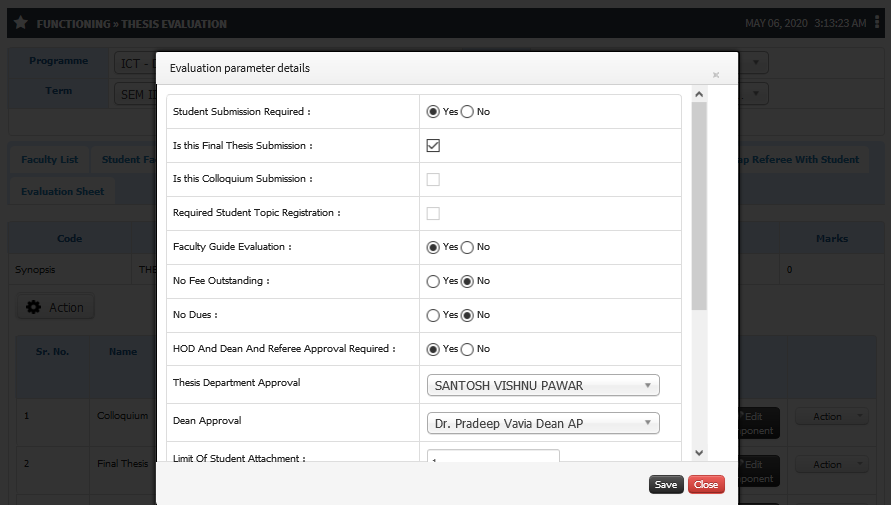Click the favorite star icon in header
This screenshot has height=505, width=891.
[x=20, y=23]
